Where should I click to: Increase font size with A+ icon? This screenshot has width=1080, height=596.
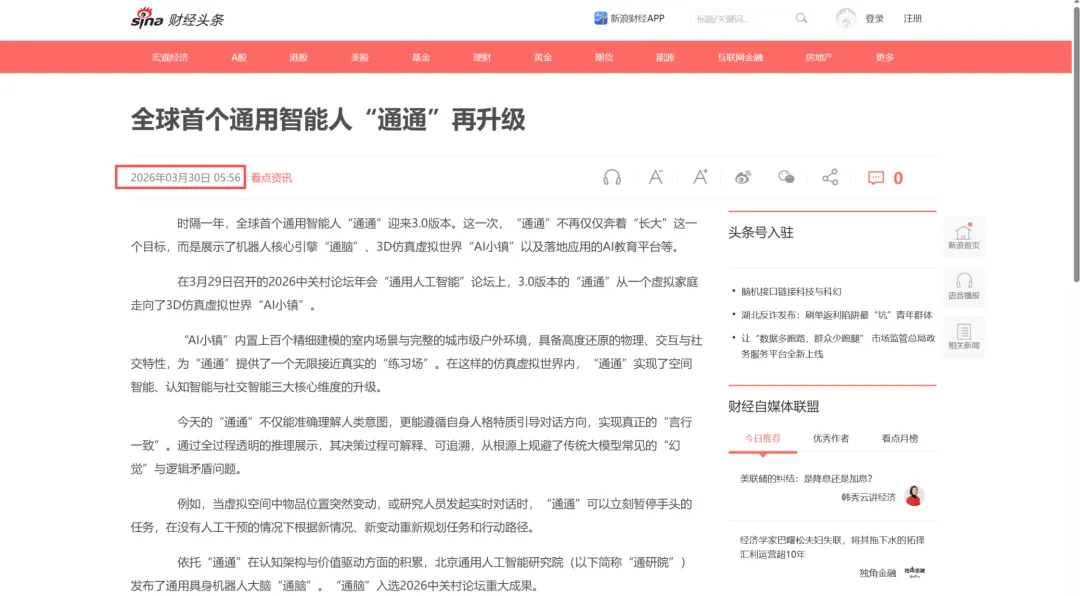(x=700, y=178)
